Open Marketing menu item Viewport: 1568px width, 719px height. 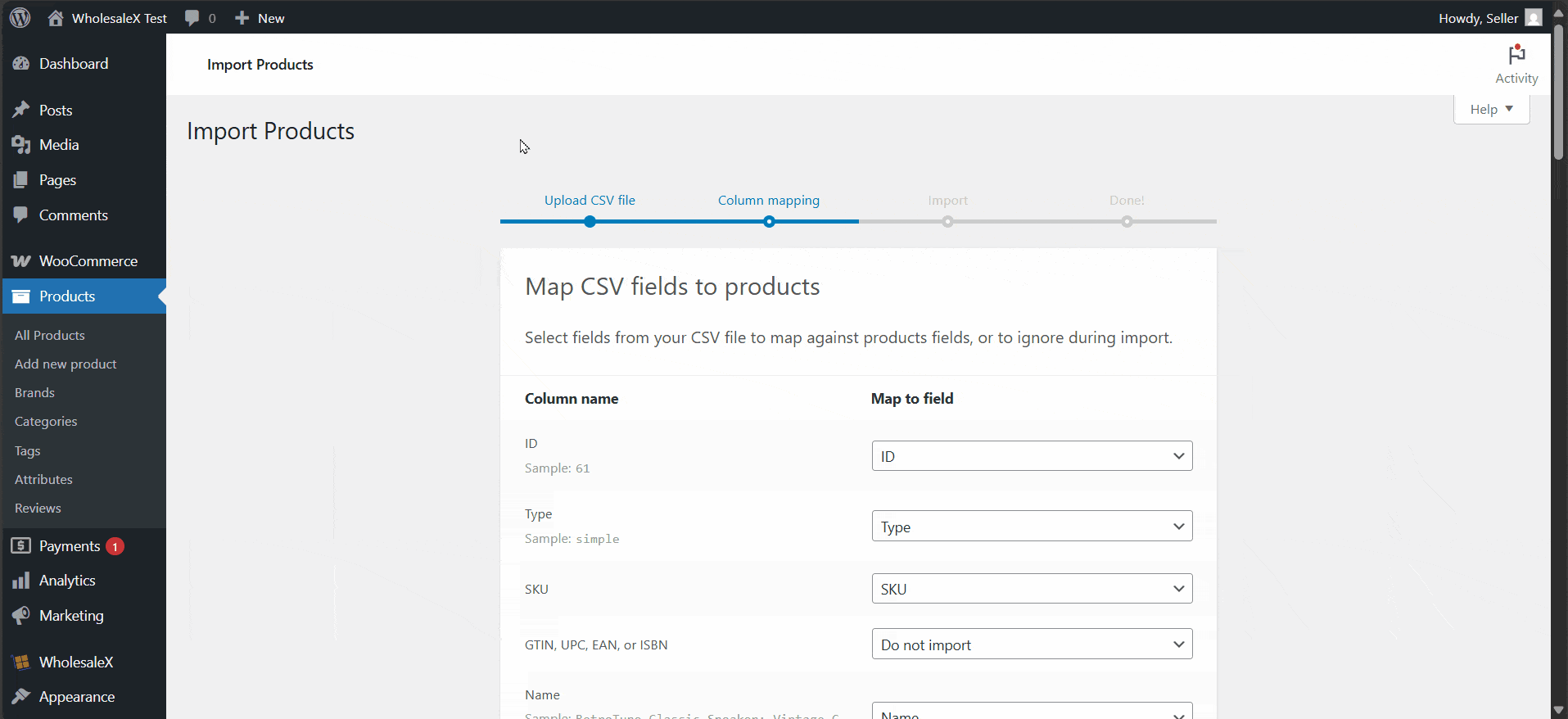click(71, 615)
